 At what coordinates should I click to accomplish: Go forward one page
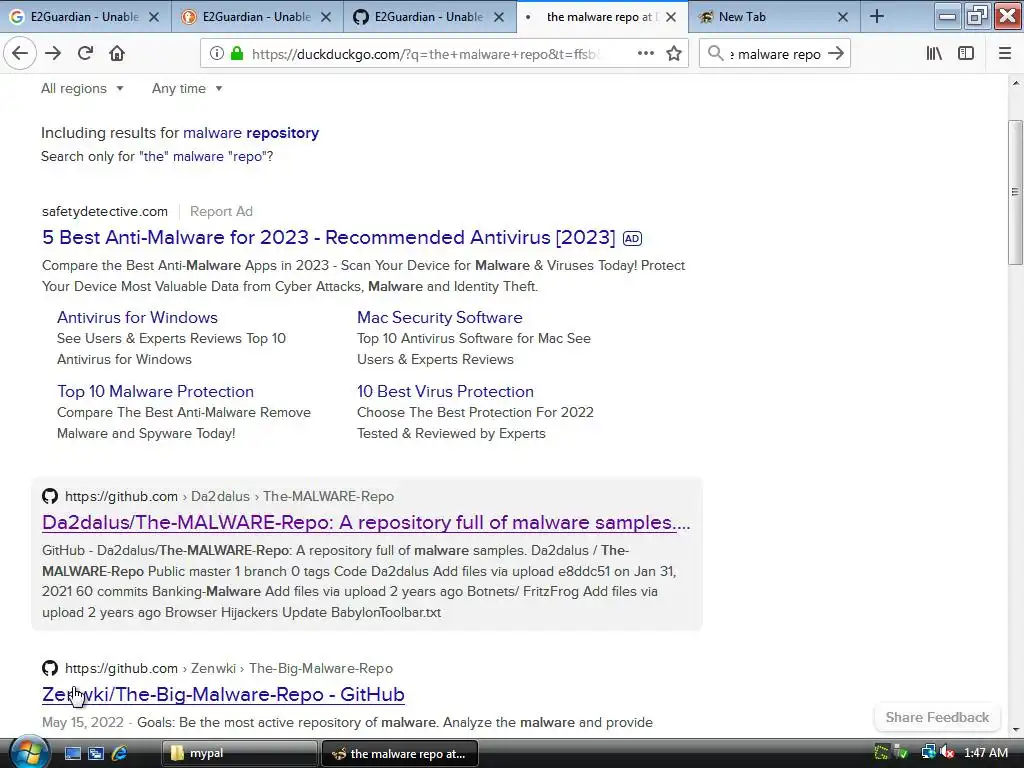(x=53, y=54)
